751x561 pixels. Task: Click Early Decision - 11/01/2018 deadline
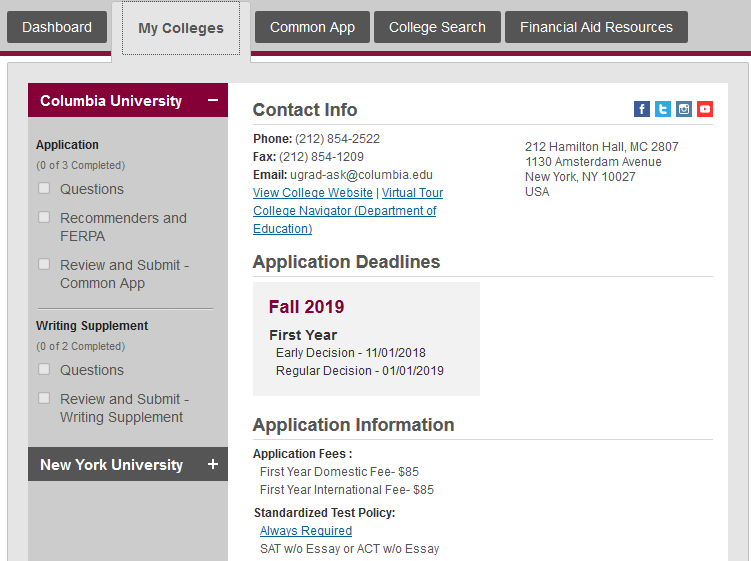351,353
